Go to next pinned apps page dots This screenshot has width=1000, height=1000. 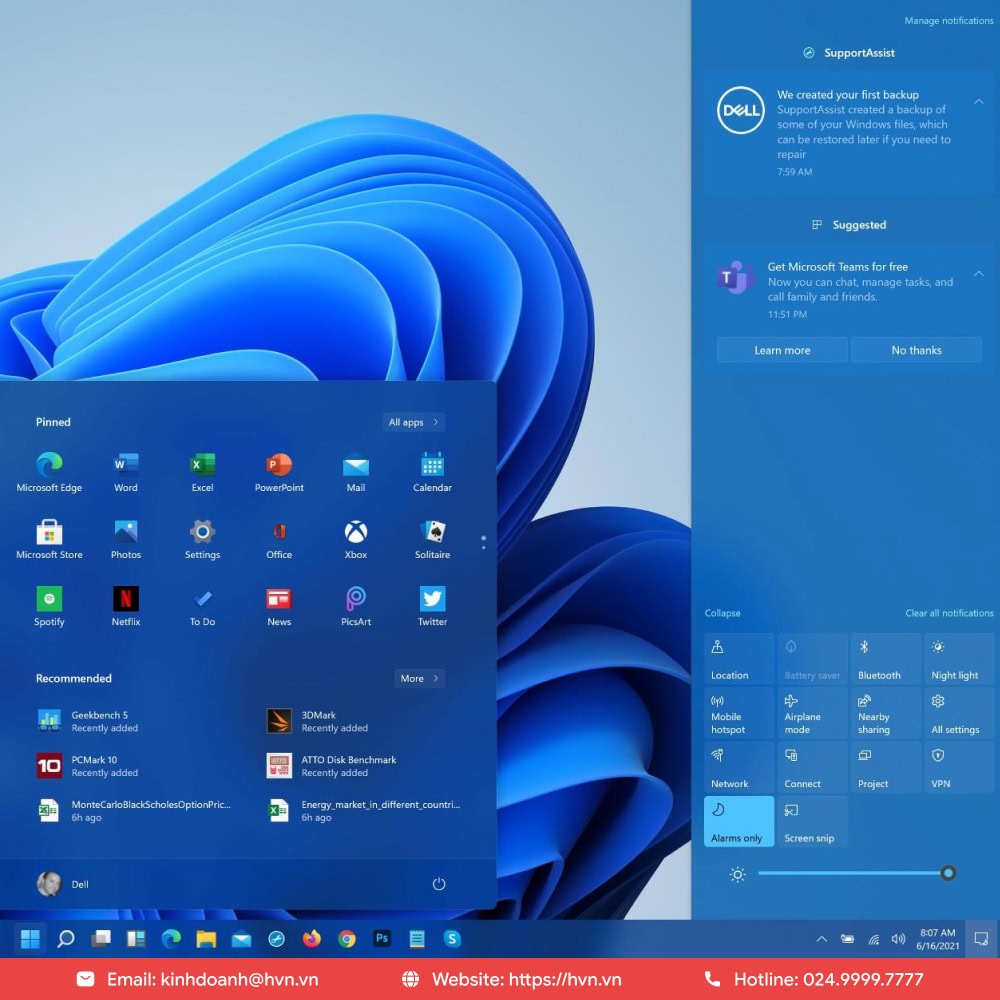pos(483,542)
